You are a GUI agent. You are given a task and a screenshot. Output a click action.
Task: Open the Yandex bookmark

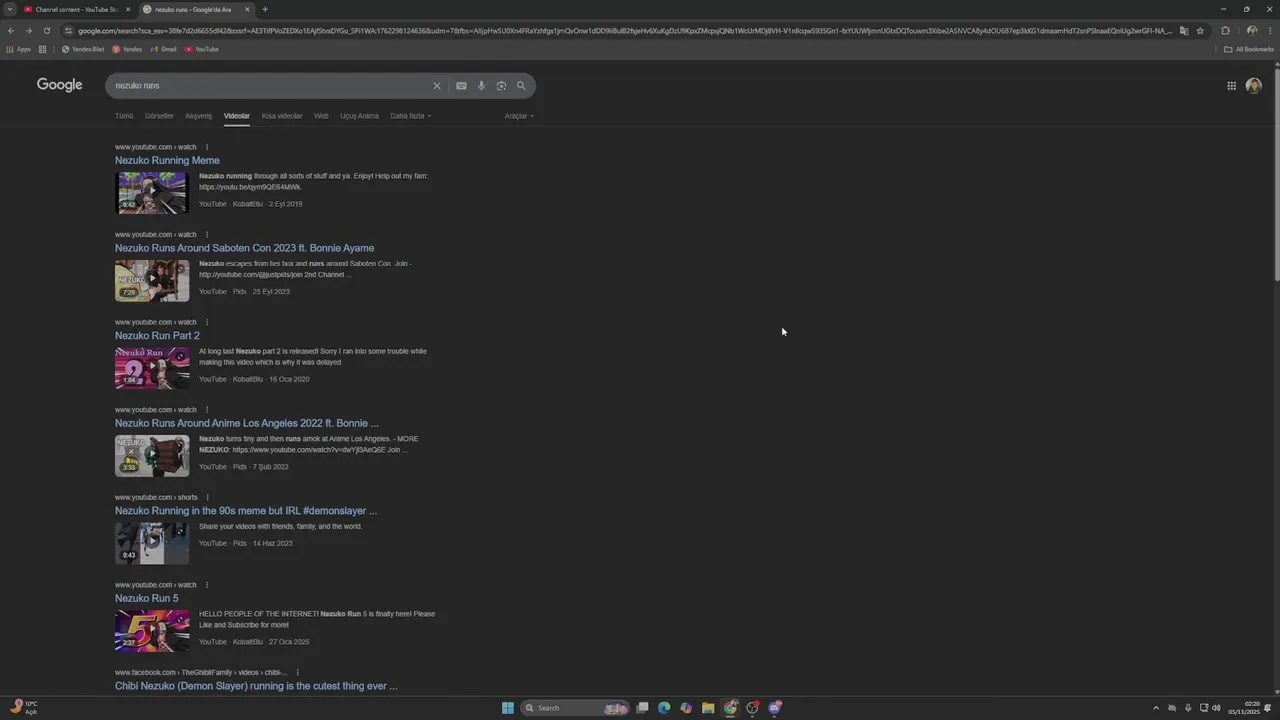pyautogui.click(x=127, y=49)
